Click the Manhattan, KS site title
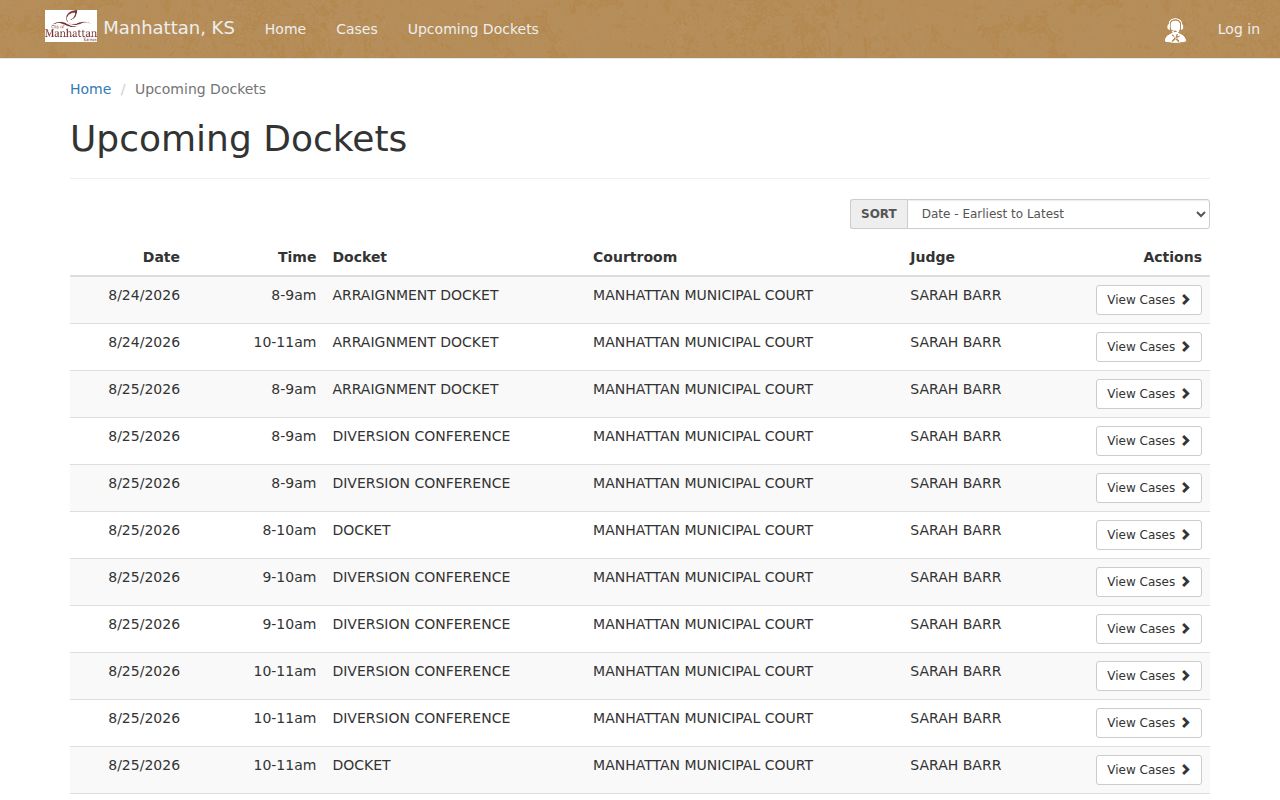This screenshot has width=1280, height=800. click(x=169, y=27)
